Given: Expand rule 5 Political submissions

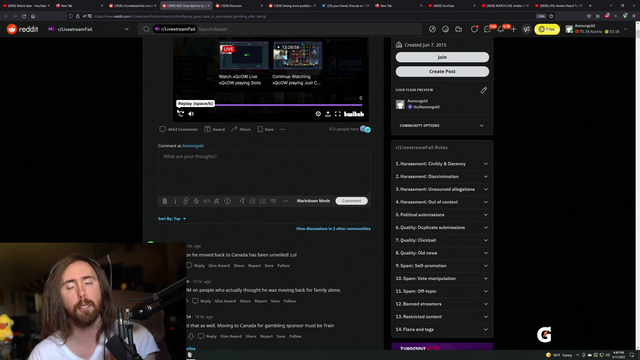Looking at the screenshot, I should [x=442, y=215].
